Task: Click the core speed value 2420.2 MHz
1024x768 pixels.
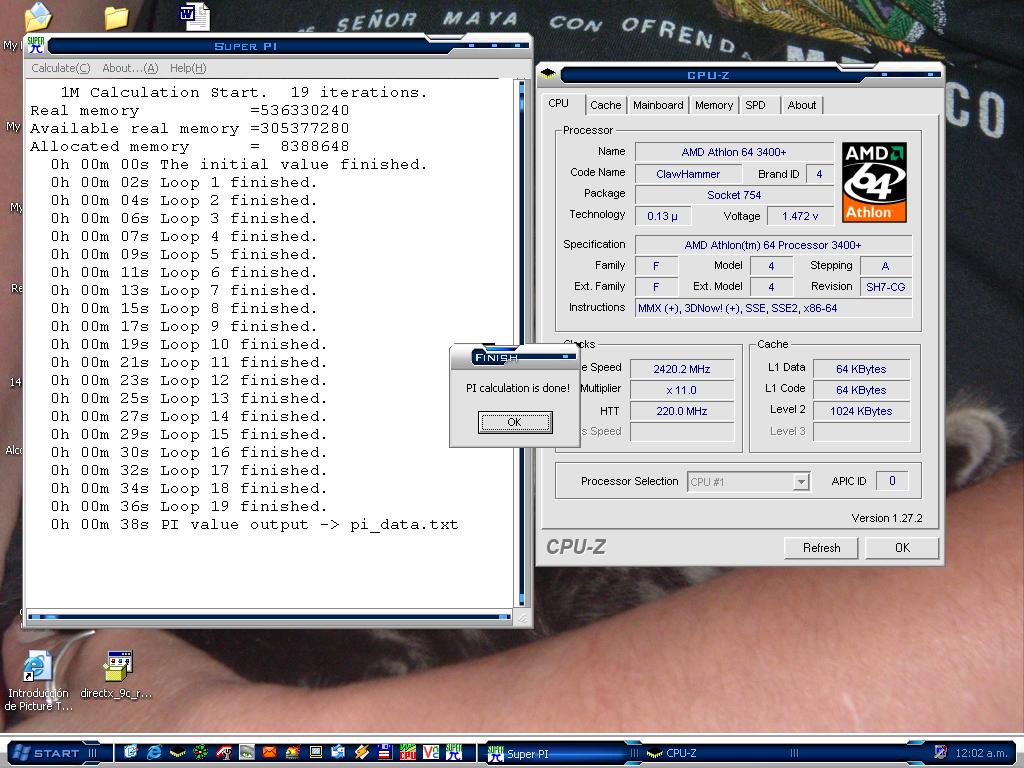Action: pyautogui.click(x=682, y=369)
